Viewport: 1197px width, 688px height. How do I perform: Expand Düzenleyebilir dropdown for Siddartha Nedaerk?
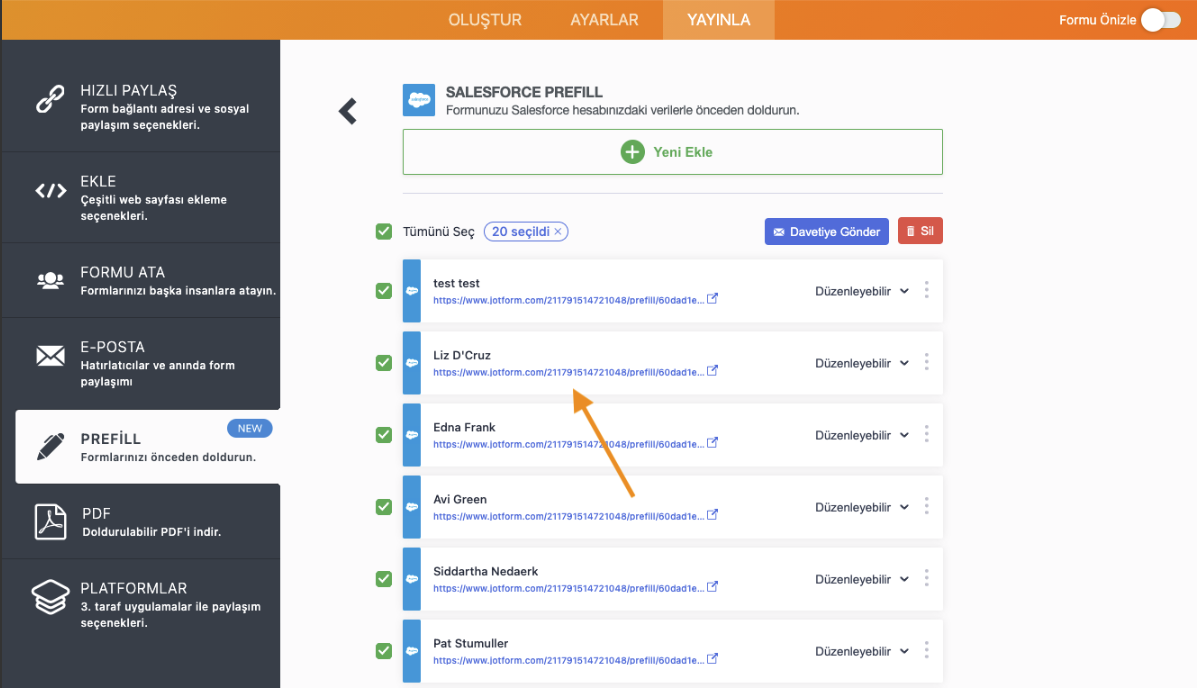point(862,579)
